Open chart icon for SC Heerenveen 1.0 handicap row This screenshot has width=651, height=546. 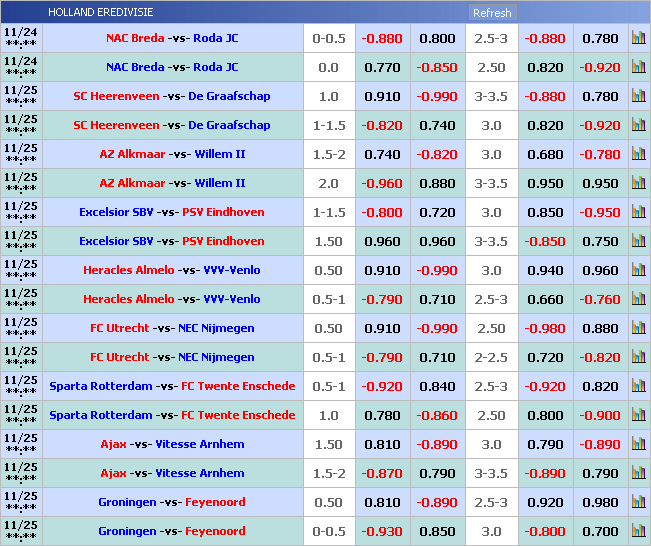(x=638, y=97)
